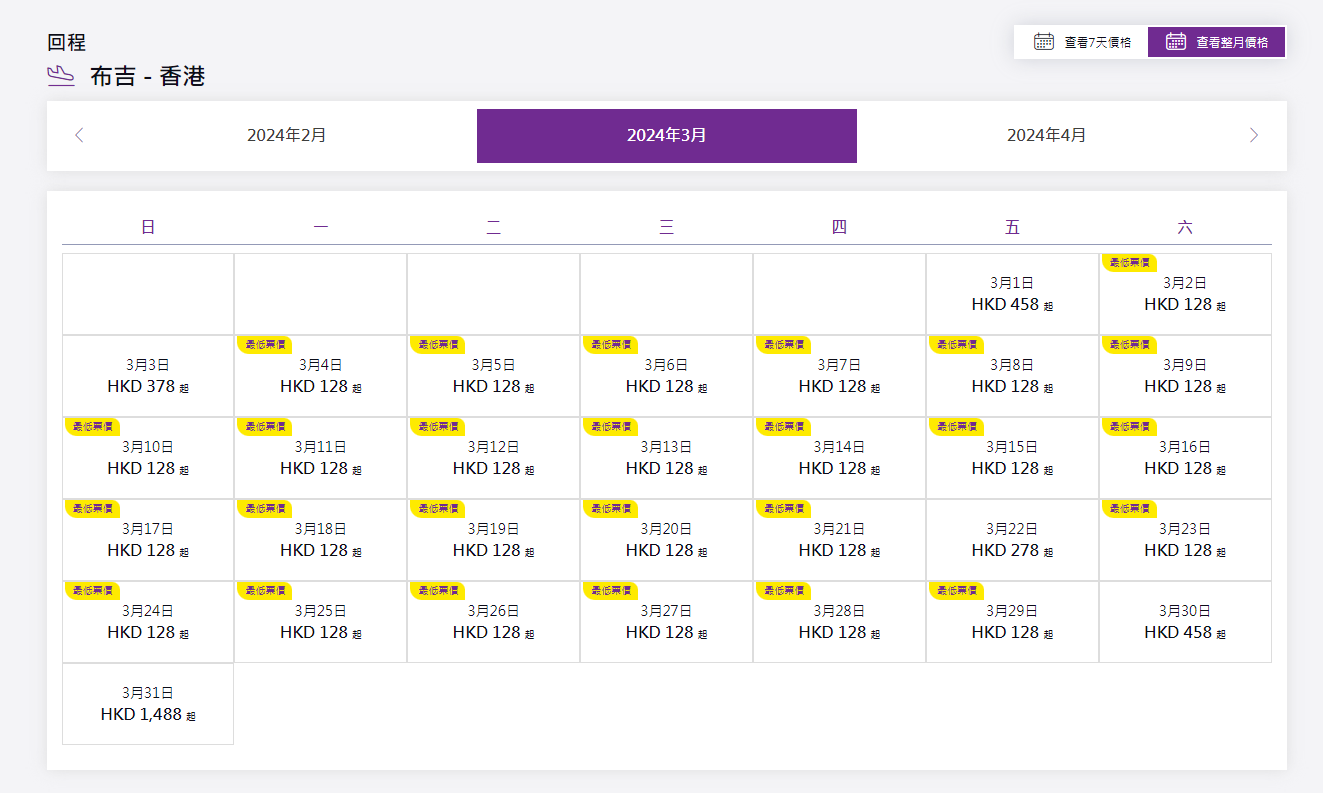
Task: Pick the 3月26日 date cell
Action: point(493,622)
